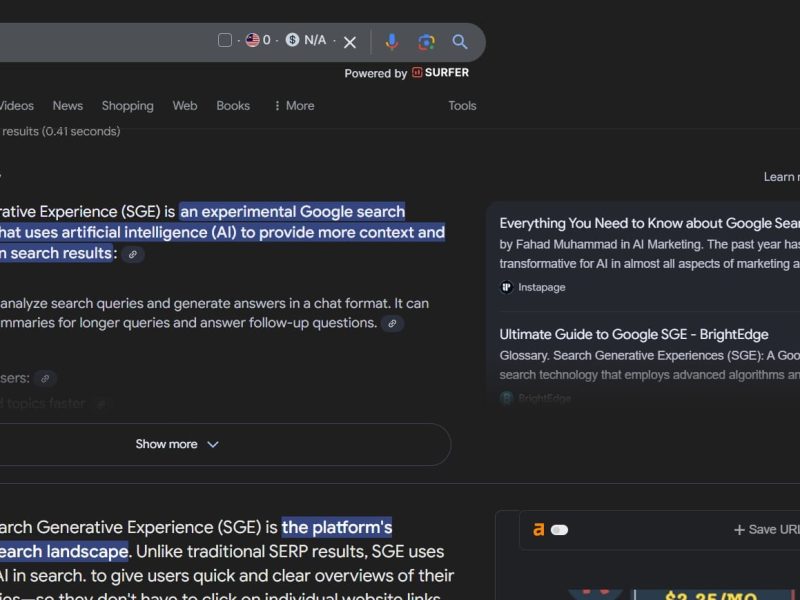This screenshot has height=600, width=800.
Task: Click the 'results (0.41 seconds)' text
Action: 61,131
